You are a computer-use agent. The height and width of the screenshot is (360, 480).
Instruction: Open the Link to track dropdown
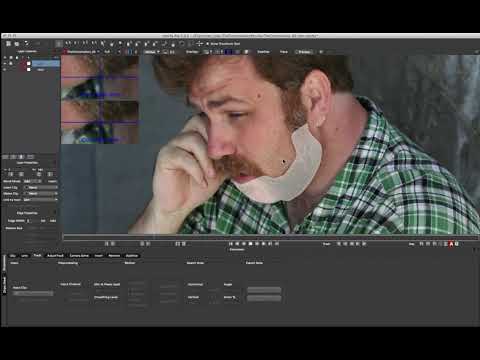coord(40,200)
